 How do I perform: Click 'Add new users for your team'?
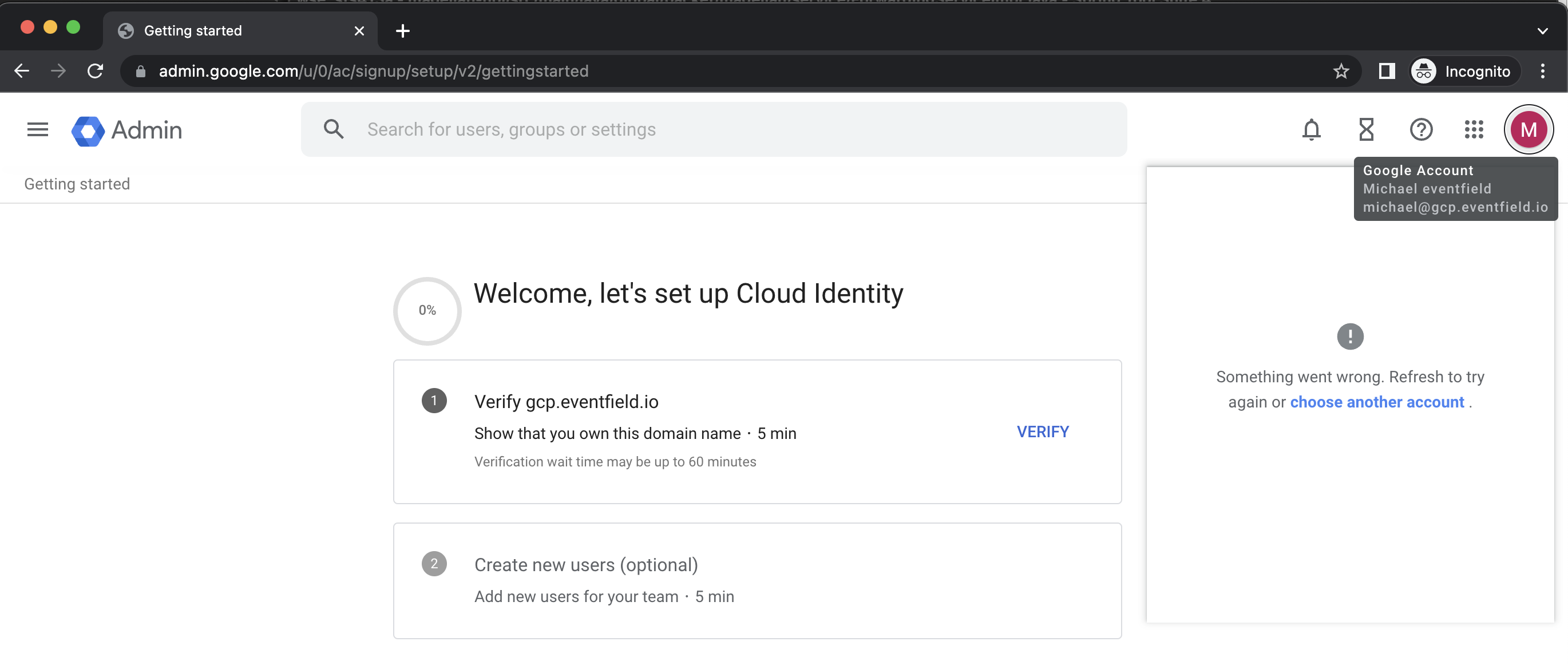tap(576, 596)
